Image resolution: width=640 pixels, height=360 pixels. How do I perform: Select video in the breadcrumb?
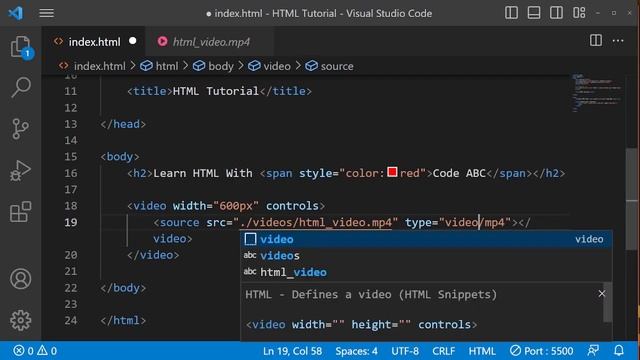coord(277,66)
